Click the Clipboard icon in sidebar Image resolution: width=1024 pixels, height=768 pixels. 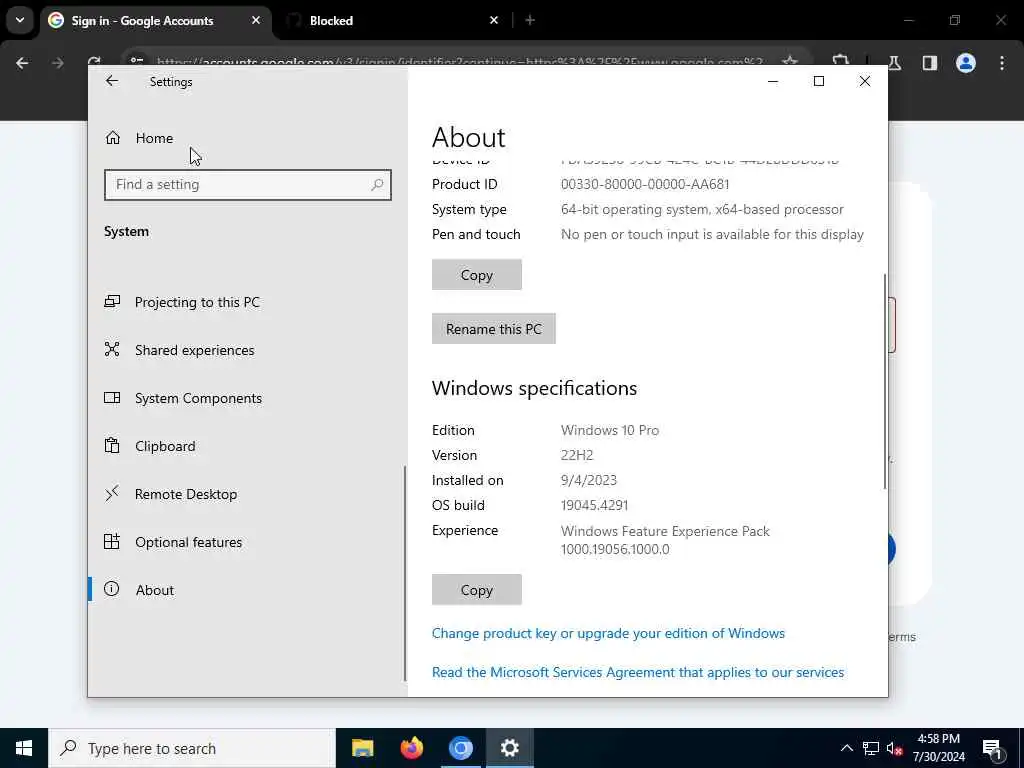click(112, 445)
